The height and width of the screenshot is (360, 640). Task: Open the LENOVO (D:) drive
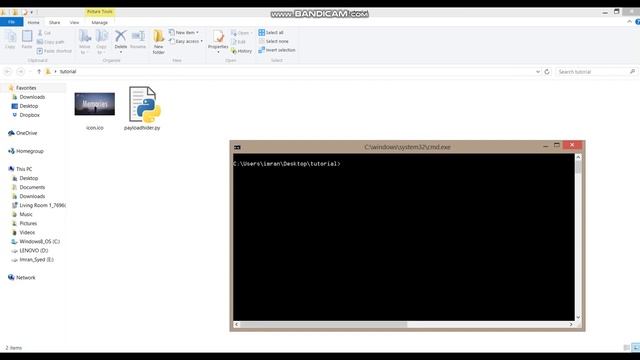coord(33,250)
